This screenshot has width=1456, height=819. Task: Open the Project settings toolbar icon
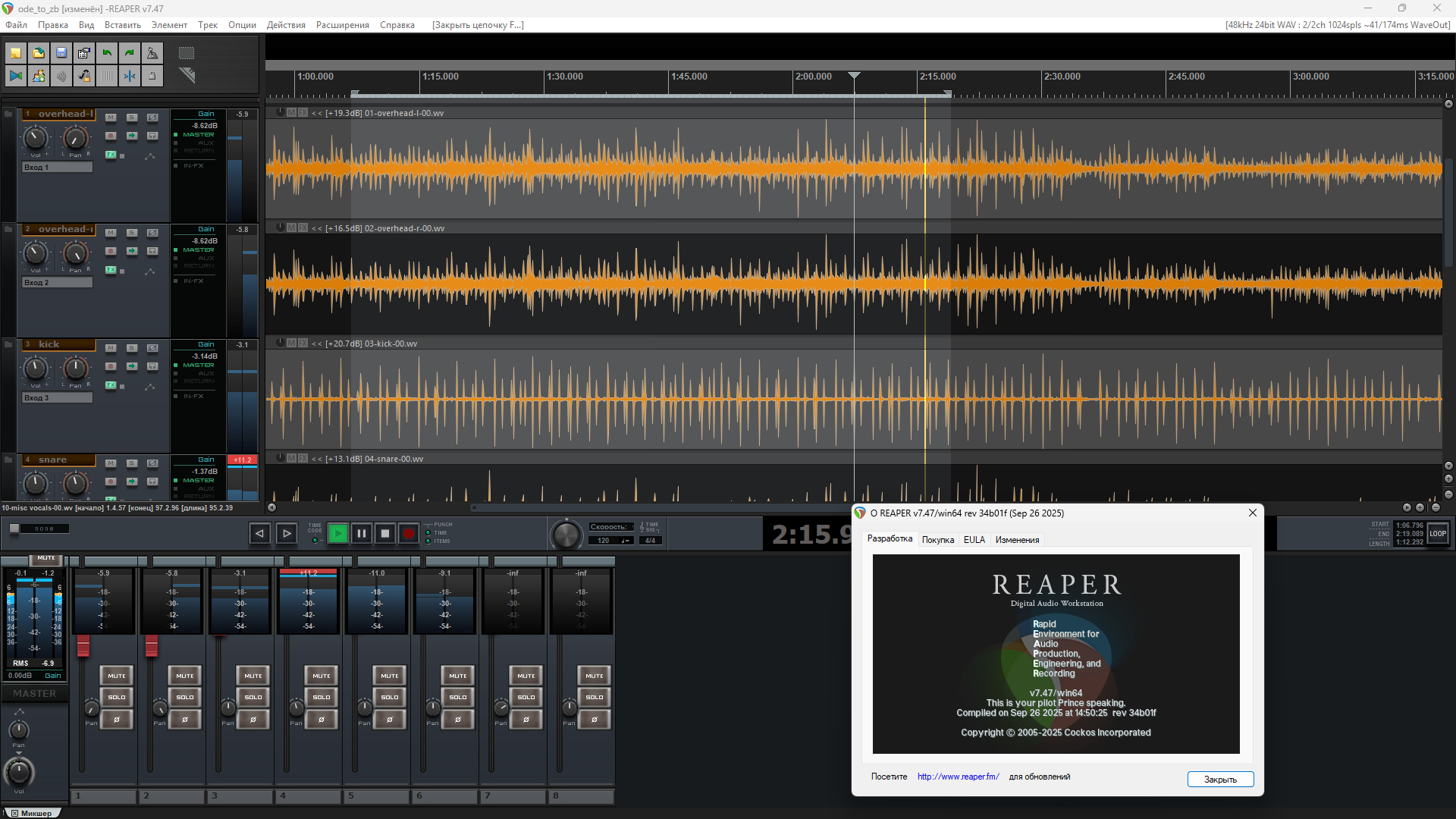click(84, 53)
